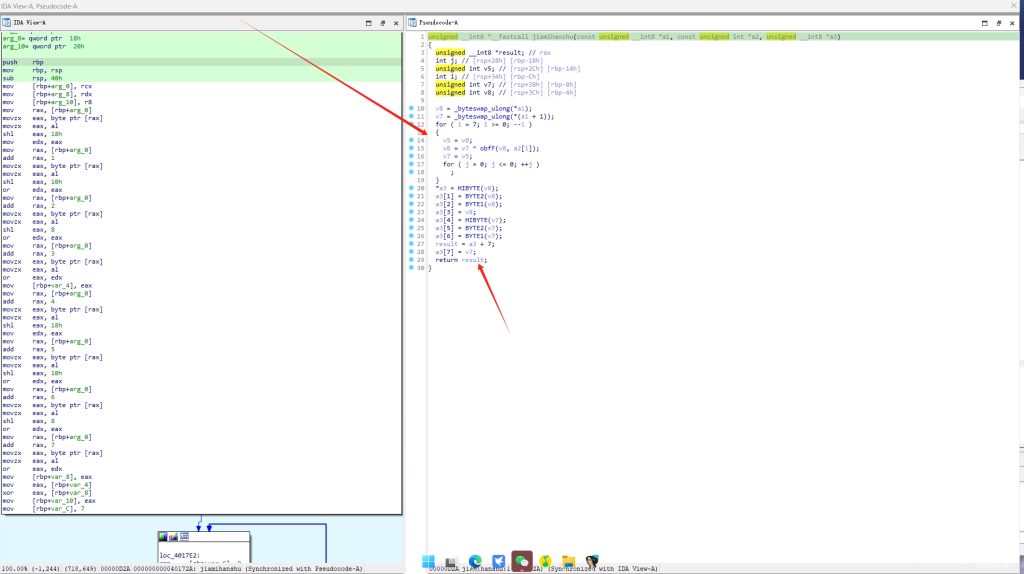
Task: Toggle breakpoint dot on pseudocode line 27
Action: [x=411, y=244]
